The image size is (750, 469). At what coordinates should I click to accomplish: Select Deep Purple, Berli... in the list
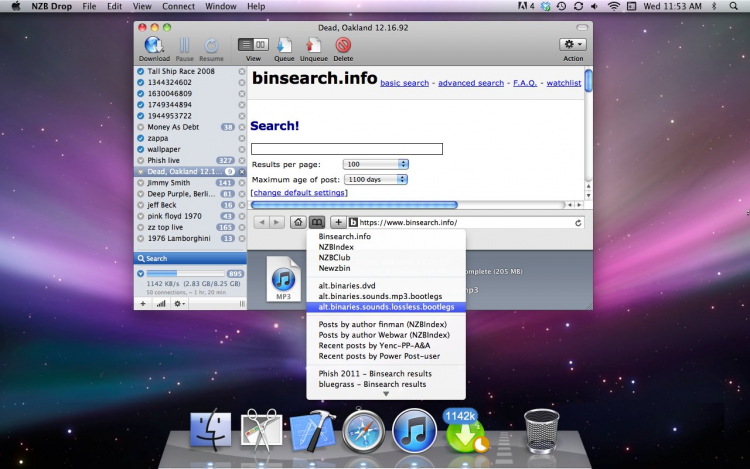click(190, 194)
